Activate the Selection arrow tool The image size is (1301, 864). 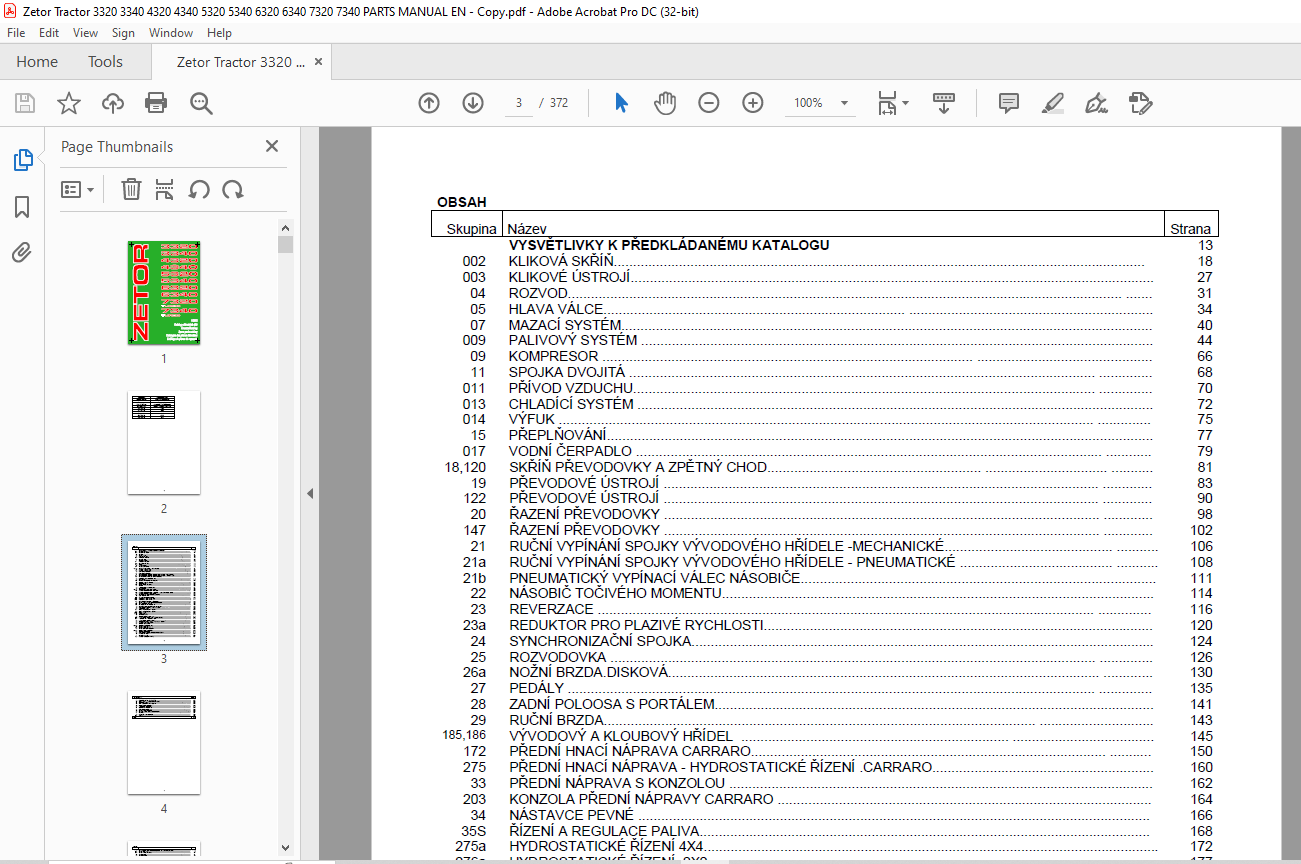click(x=621, y=103)
